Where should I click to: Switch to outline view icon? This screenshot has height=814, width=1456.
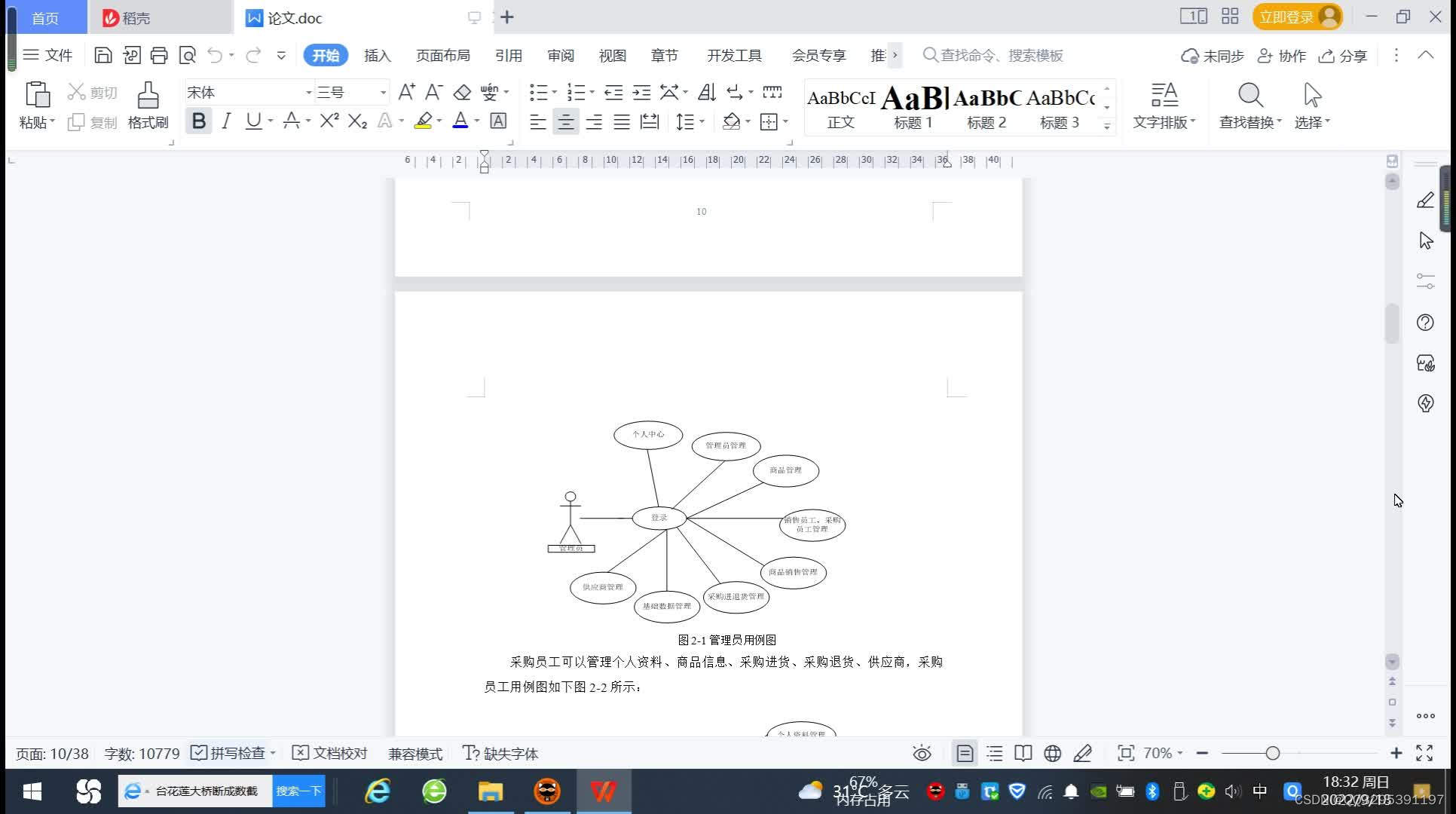coord(995,753)
